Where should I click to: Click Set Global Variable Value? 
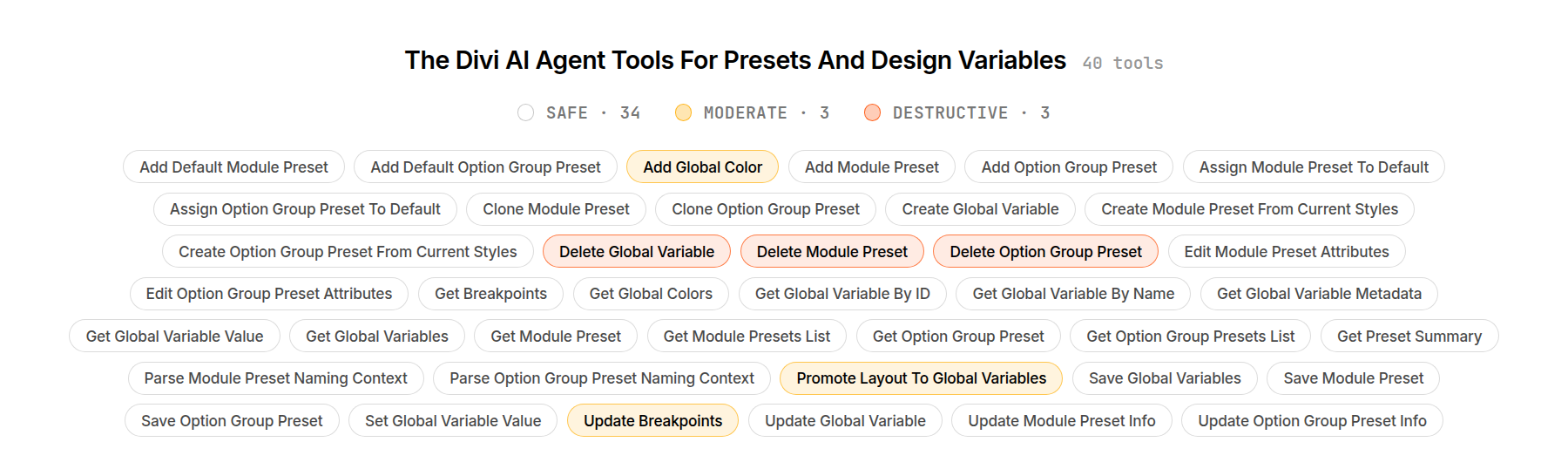click(453, 421)
